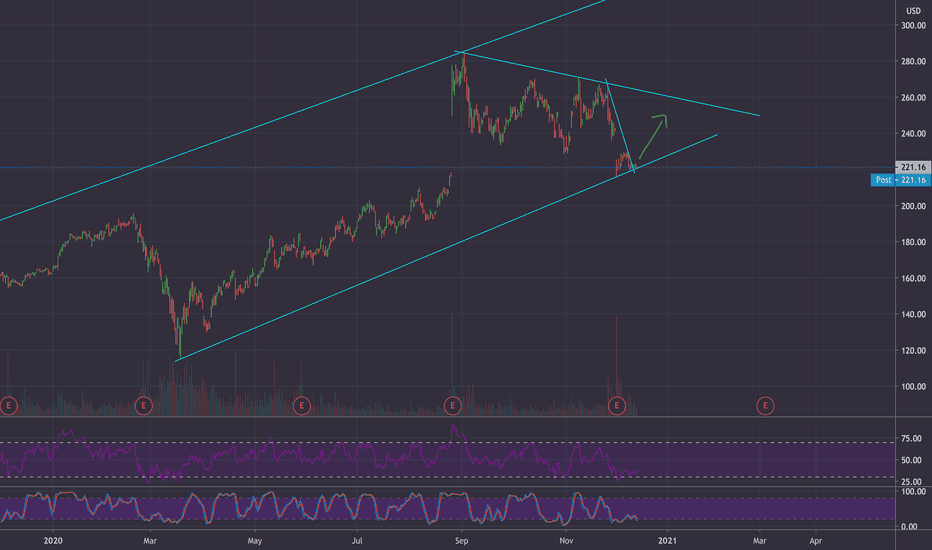Screen dimensions: 932x550
Task: Open the earnings marker at the chart's left edge
Action: 8,406
